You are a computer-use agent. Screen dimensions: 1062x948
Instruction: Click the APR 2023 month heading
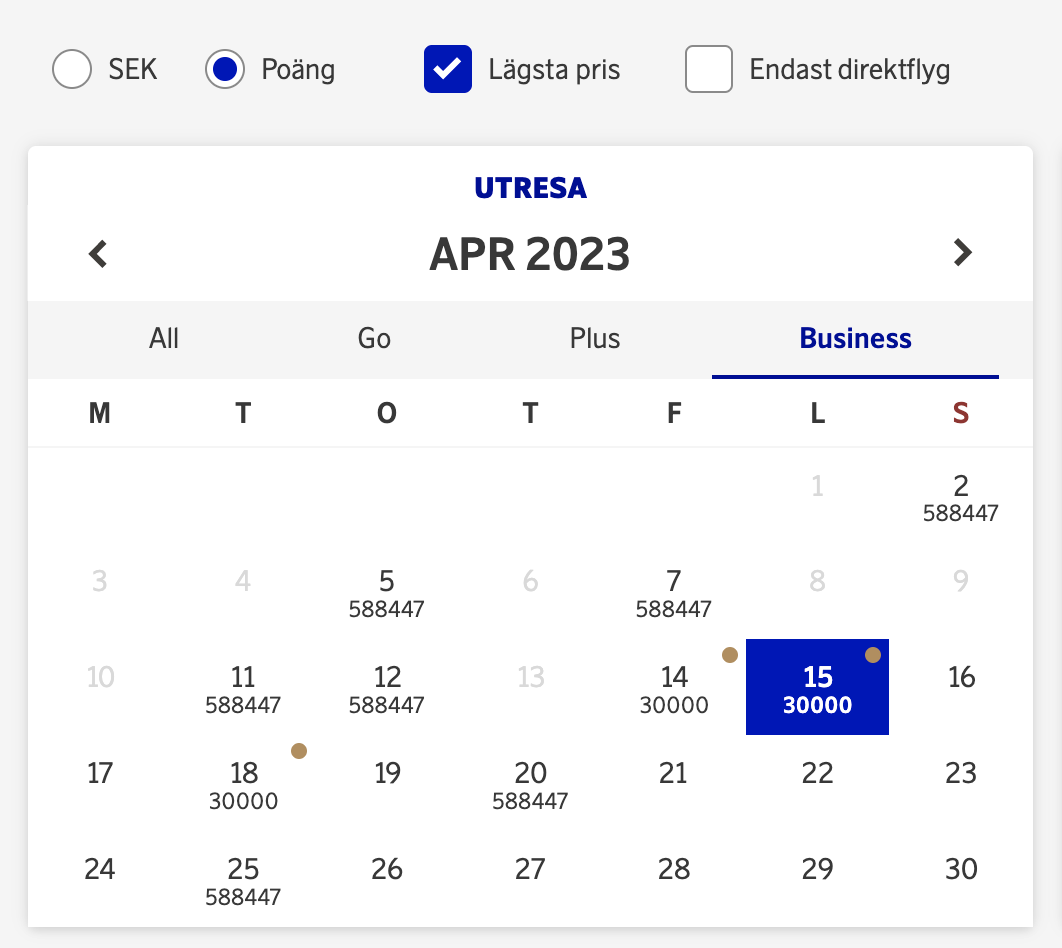(x=530, y=255)
